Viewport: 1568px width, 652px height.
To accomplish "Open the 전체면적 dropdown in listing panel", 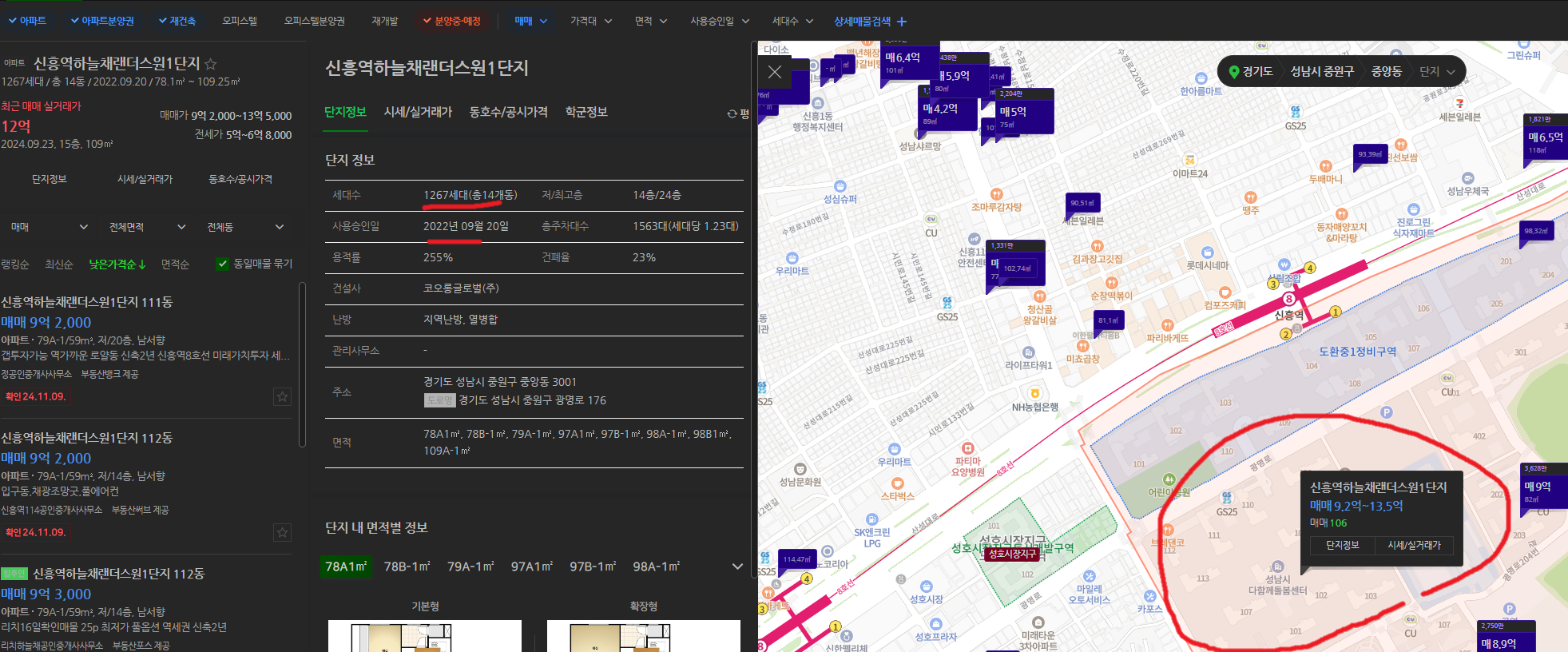I will pos(147,227).
